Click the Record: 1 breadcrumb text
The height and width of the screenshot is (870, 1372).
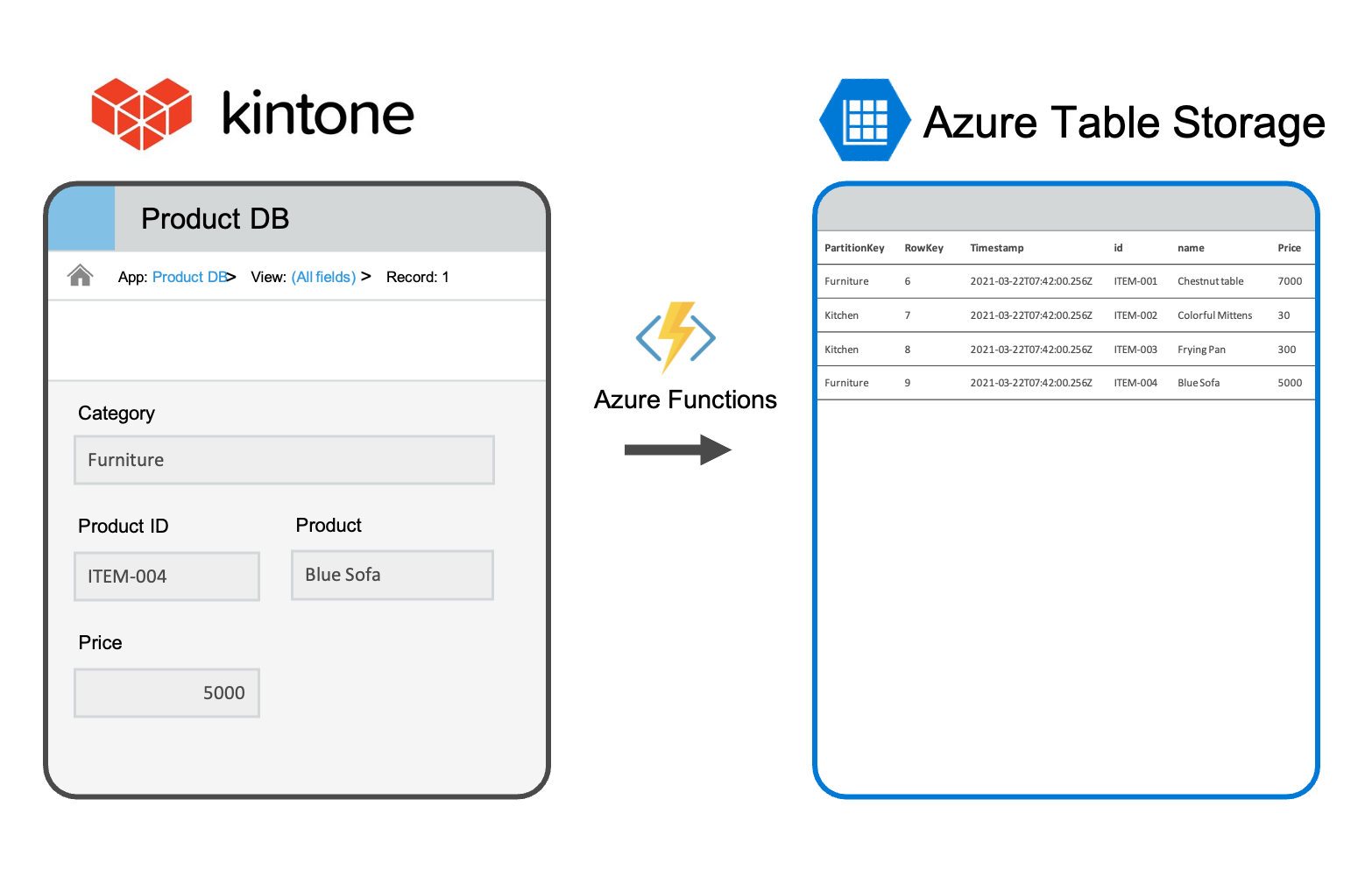click(x=417, y=277)
